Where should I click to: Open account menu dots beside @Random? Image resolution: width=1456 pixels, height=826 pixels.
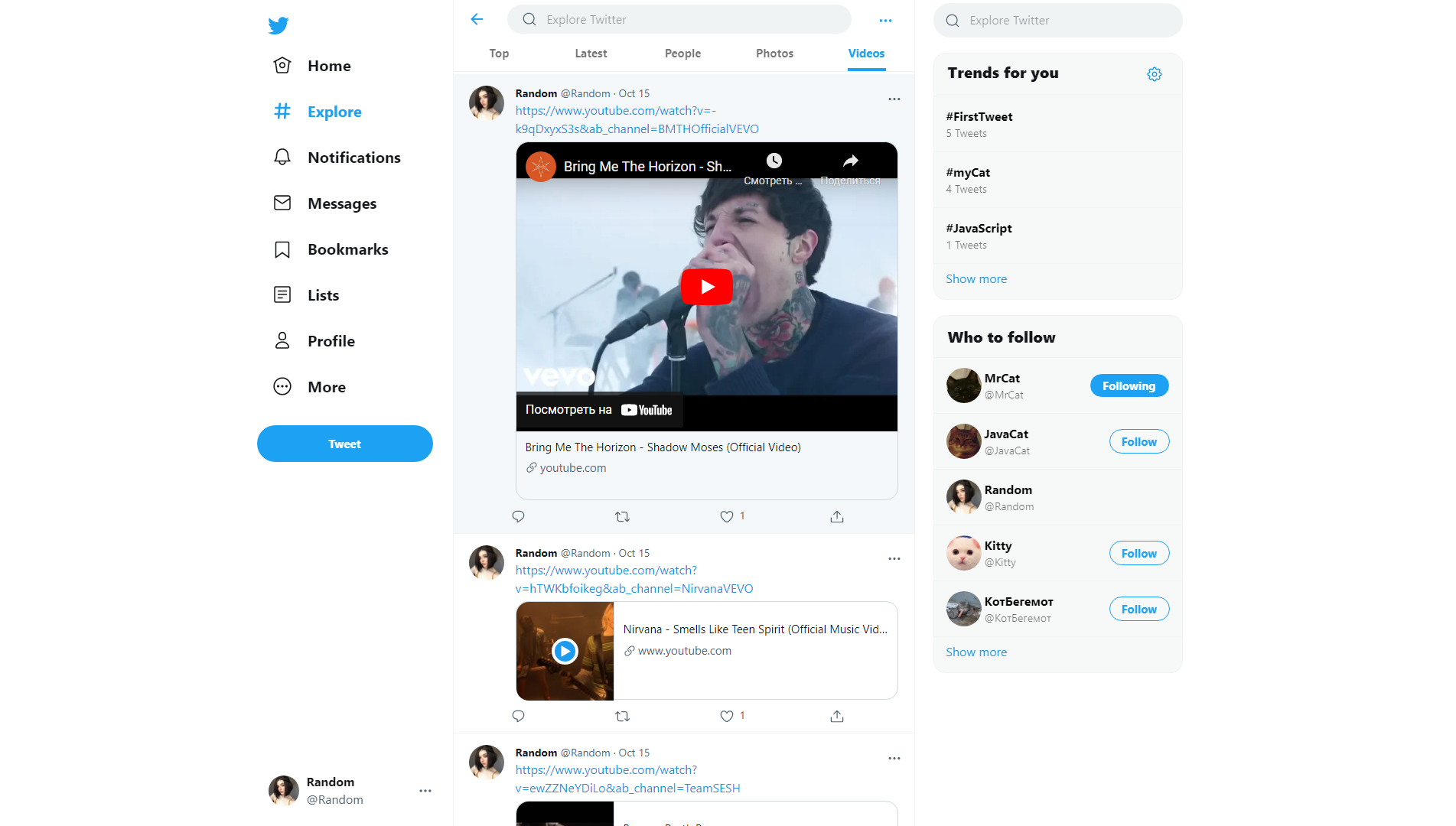425,791
